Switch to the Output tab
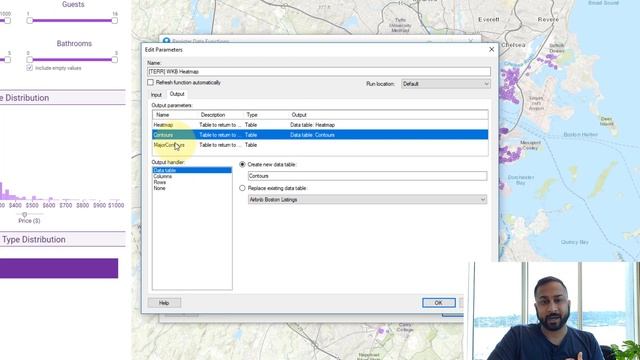The height and width of the screenshot is (360, 640). 177,94
